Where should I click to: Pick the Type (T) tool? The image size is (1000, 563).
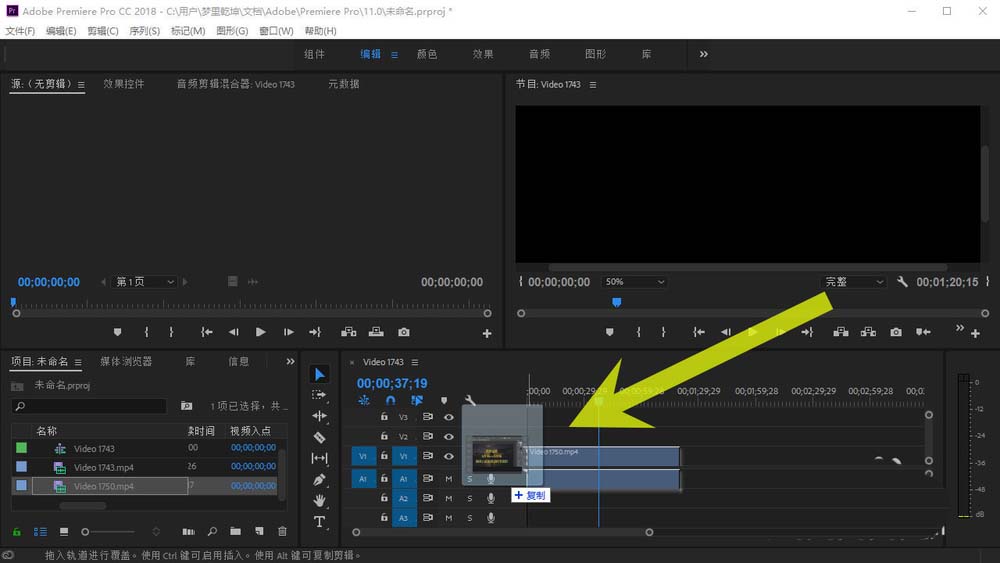tap(320, 522)
